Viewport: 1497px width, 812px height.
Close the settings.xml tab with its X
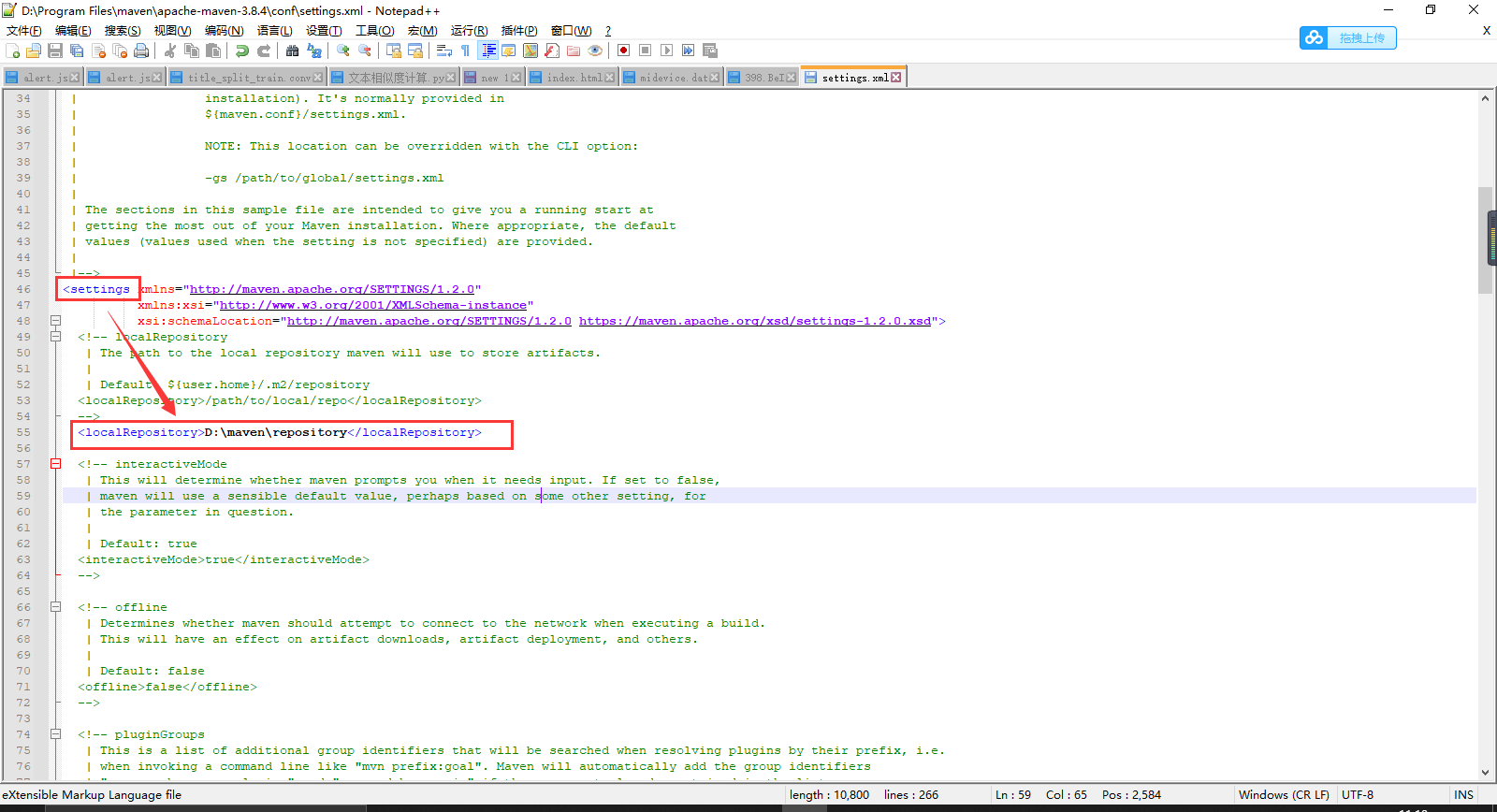click(x=896, y=78)
